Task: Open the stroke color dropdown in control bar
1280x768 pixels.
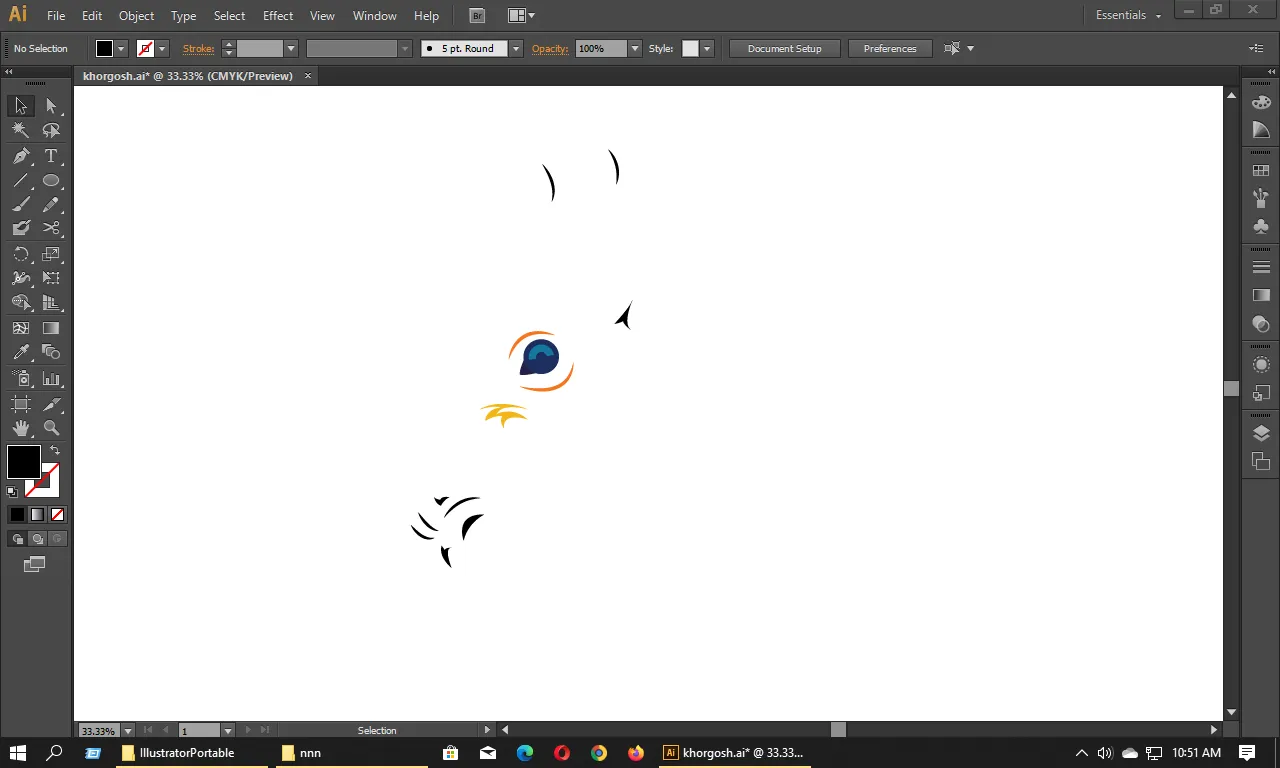Action: coord(162,48)
